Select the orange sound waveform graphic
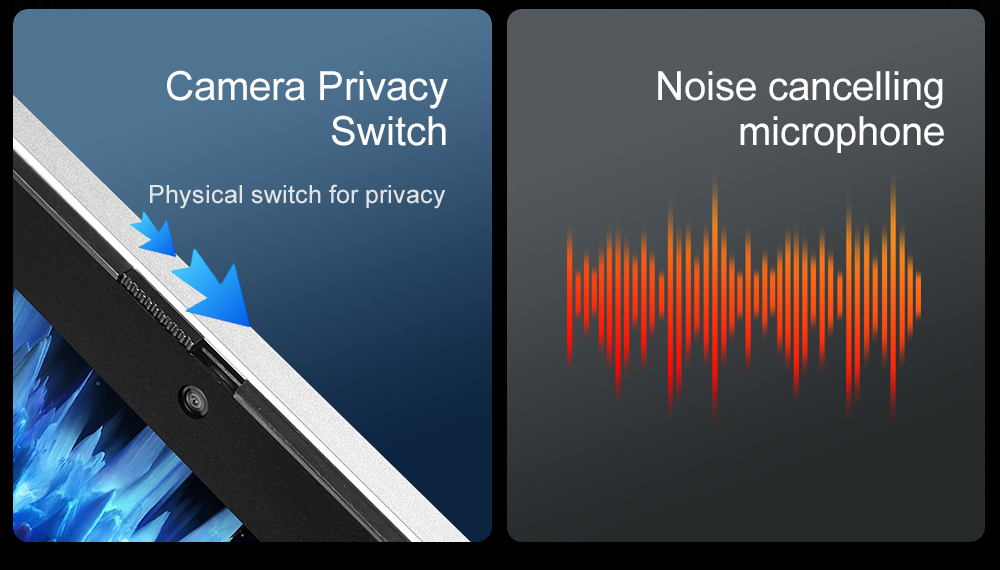 pos(744,297)
